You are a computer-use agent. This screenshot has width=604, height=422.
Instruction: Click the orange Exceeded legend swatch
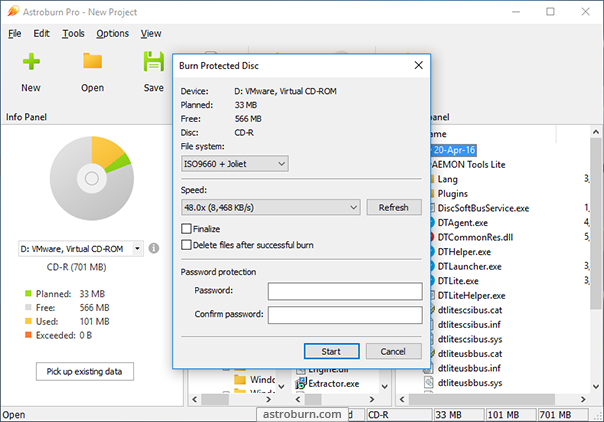(28, 335)
